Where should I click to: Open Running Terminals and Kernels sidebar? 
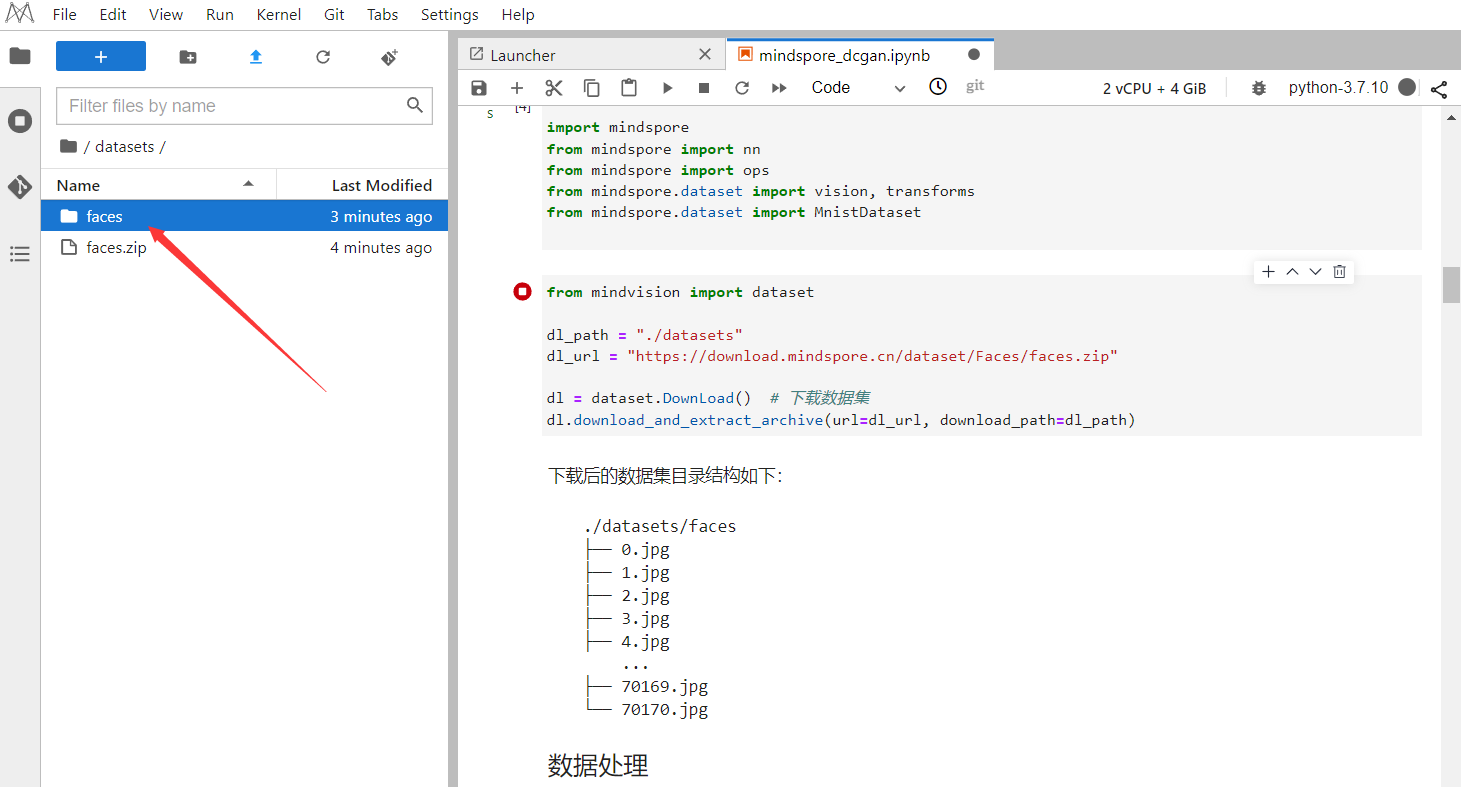coord(20,122)
